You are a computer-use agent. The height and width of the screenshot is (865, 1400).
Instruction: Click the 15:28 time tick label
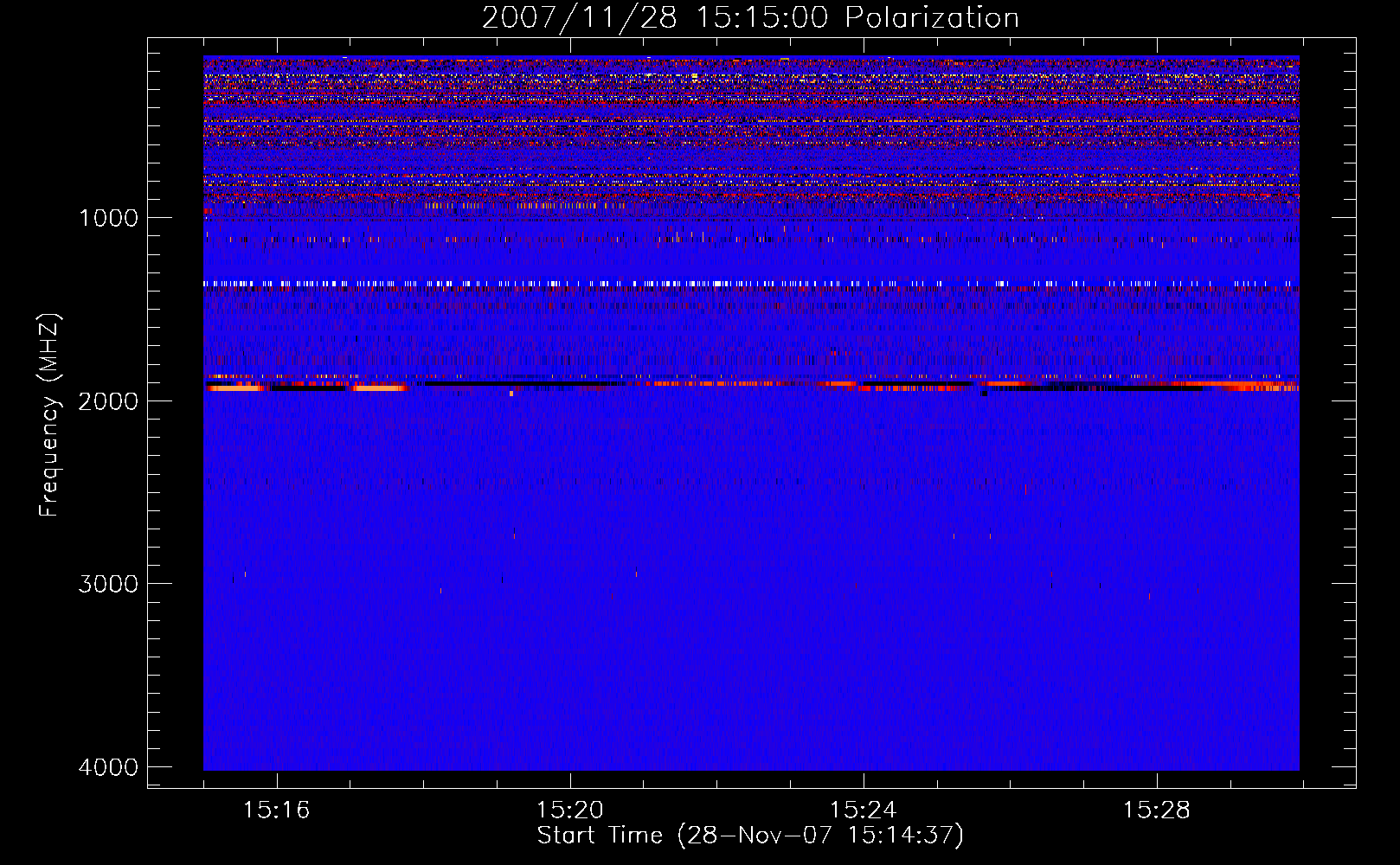(1156, 811)
